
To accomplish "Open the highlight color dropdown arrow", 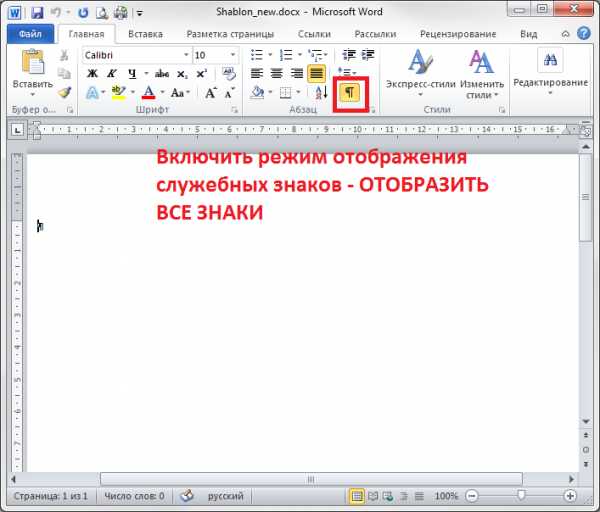I will [132, 93].
